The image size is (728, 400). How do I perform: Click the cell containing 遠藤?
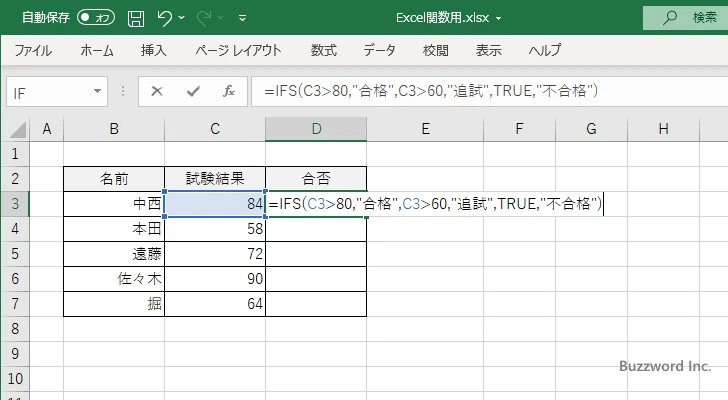pos(114,254)
